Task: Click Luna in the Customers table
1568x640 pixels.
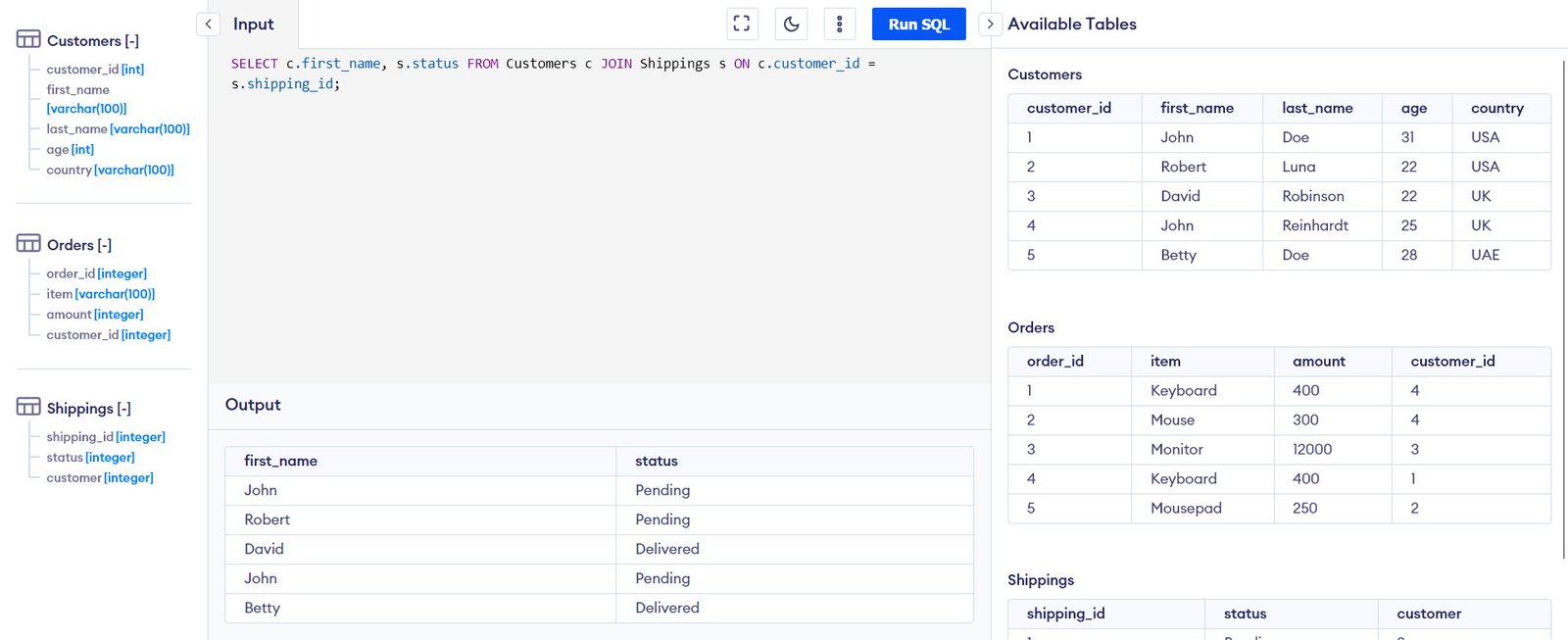Action: point(1298,167)
